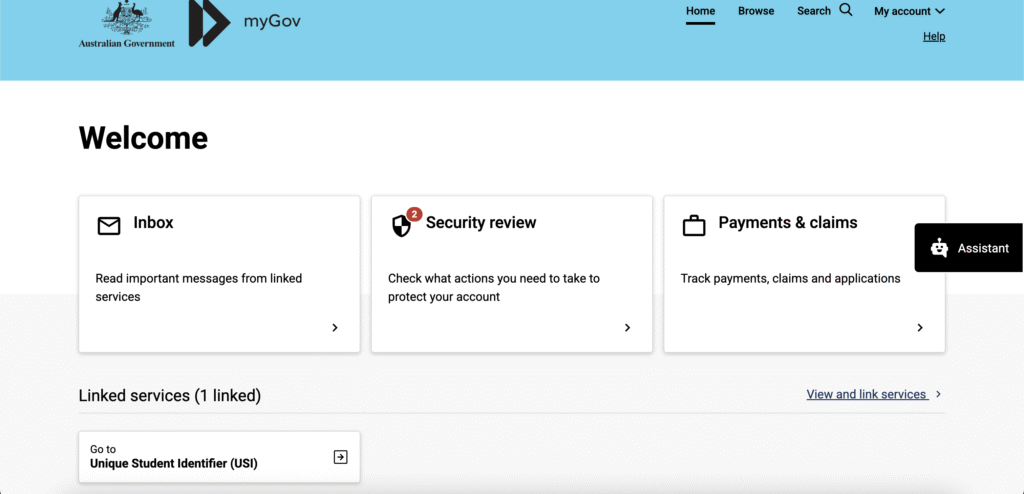Click the Security review notification badge
1024x494 pixels.
414,214
